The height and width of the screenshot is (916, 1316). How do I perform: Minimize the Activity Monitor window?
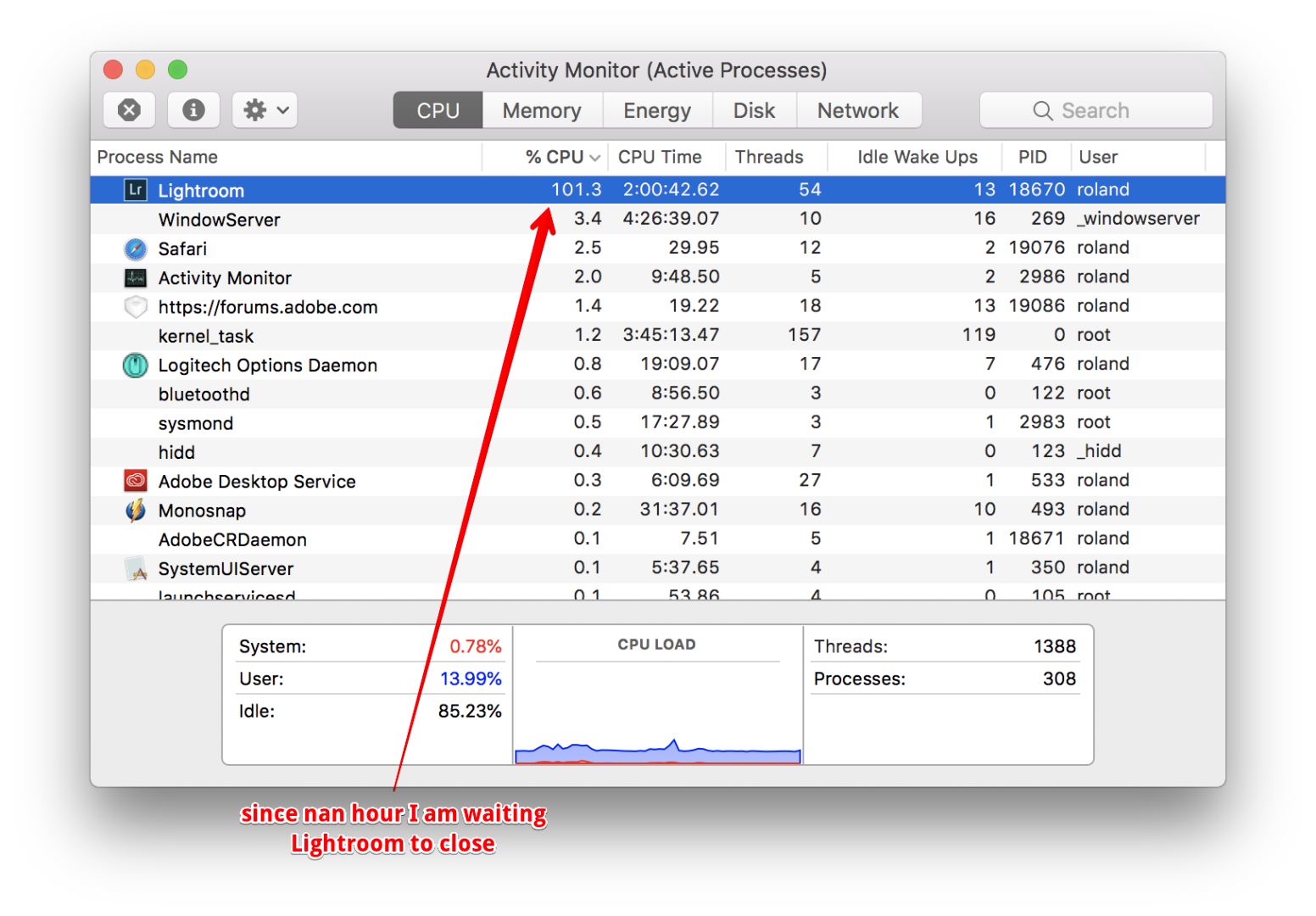[x=145, y=70]
